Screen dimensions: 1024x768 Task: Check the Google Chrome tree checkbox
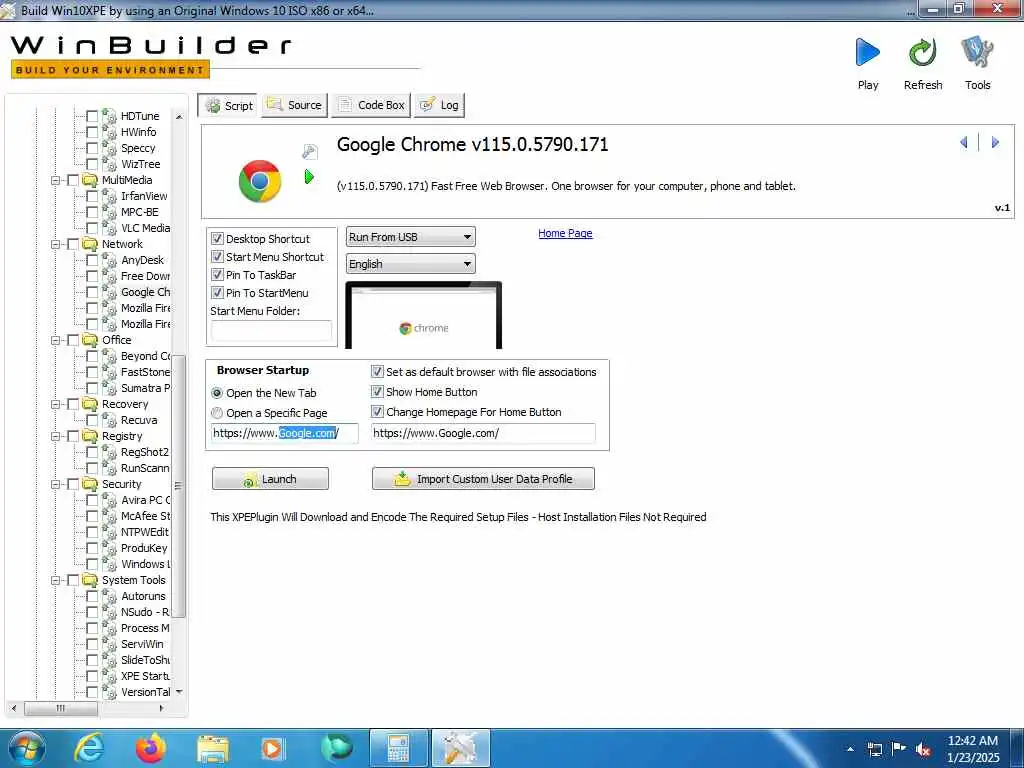pyautogui.click(x=92, y=293)
